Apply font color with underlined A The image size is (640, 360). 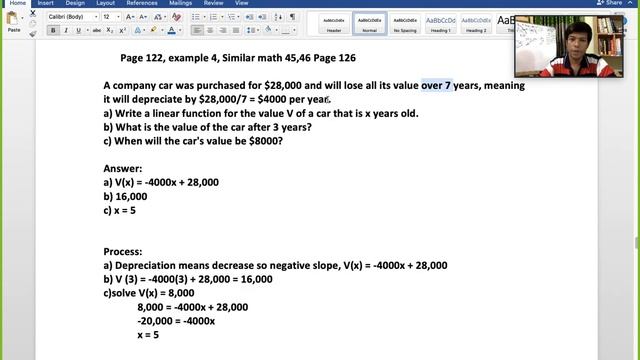[x=171, y=30]
